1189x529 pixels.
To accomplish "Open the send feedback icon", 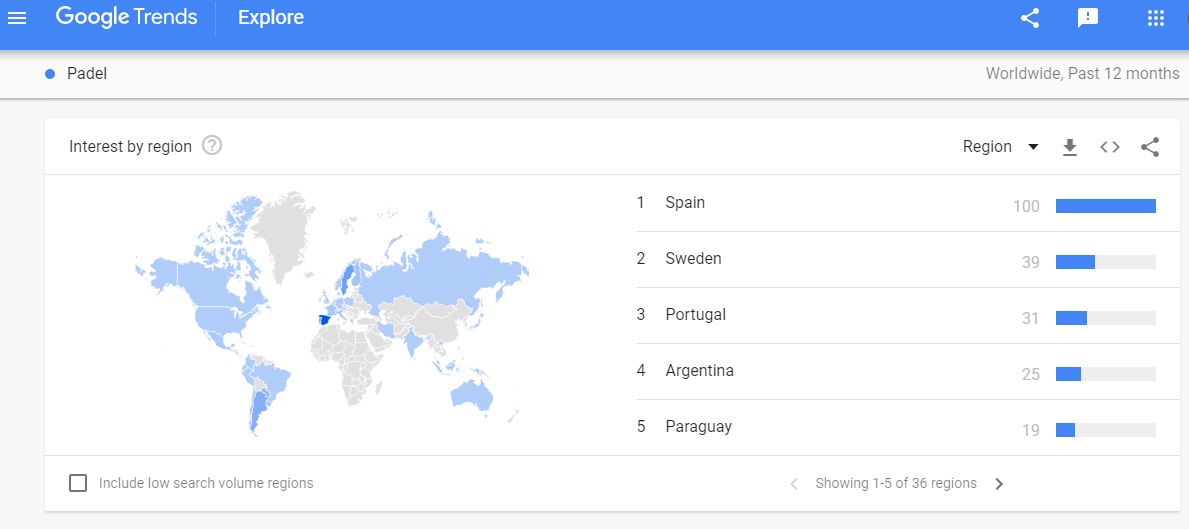I will pos(1087,17).
